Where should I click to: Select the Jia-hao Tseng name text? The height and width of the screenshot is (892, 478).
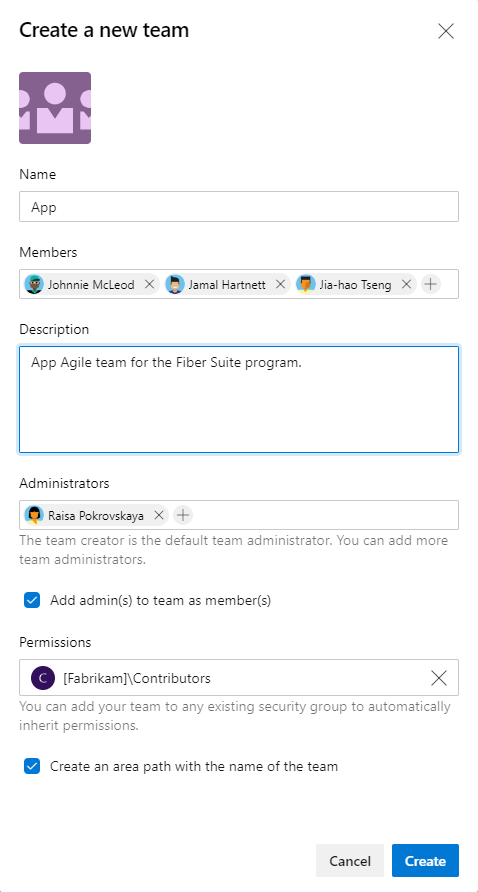(355, 285)
